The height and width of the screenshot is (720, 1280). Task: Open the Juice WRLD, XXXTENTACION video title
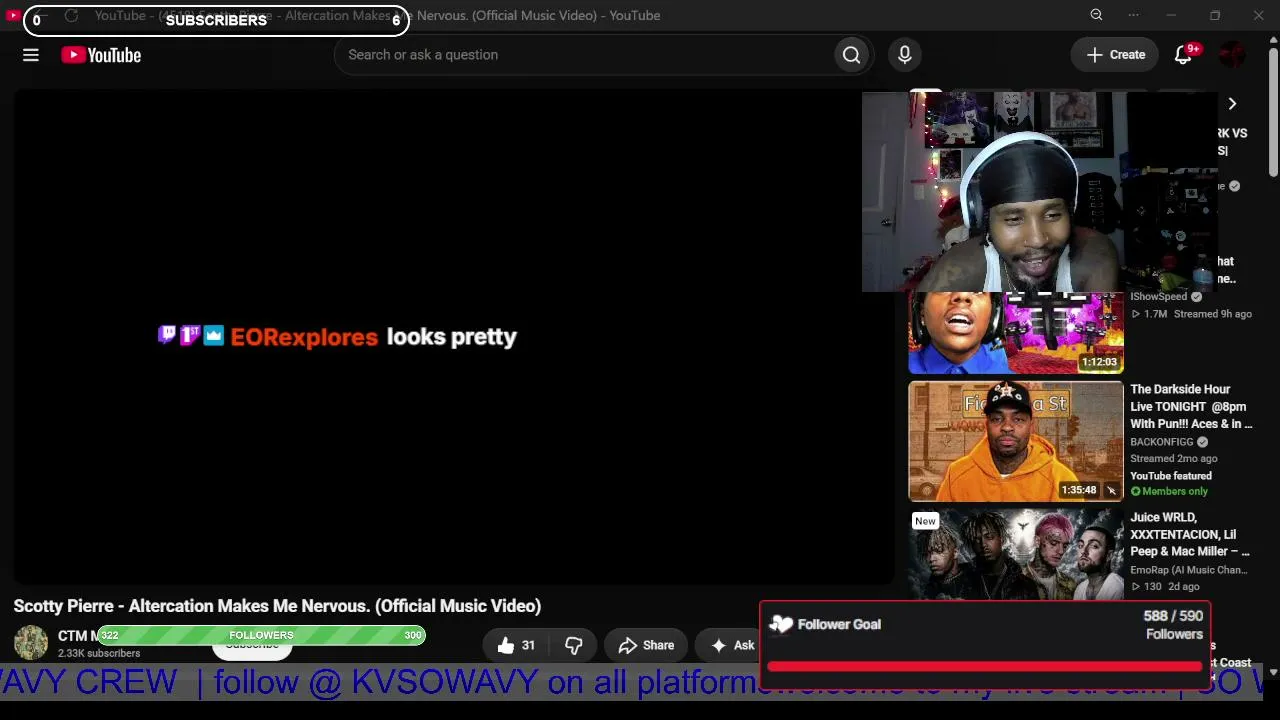point(1190,534)
